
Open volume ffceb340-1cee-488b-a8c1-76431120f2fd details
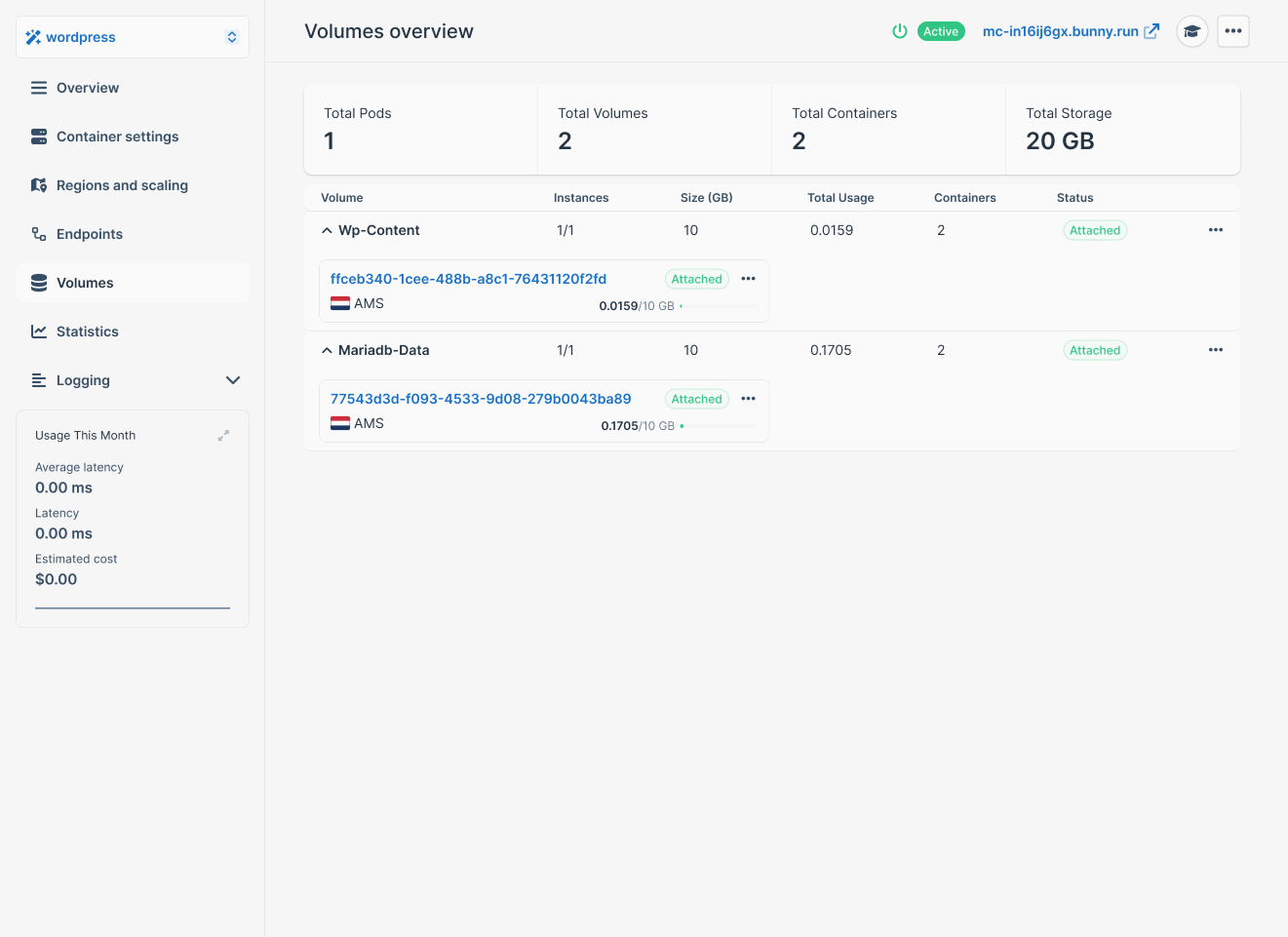(468, 279)
